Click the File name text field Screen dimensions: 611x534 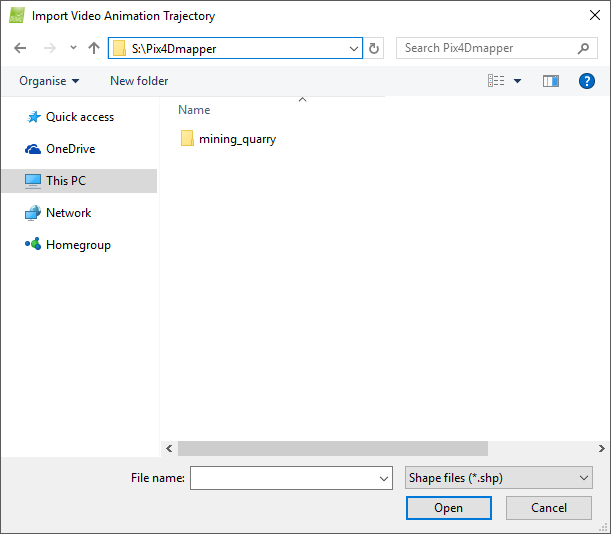pyautogui.click(x=284, y=479)
